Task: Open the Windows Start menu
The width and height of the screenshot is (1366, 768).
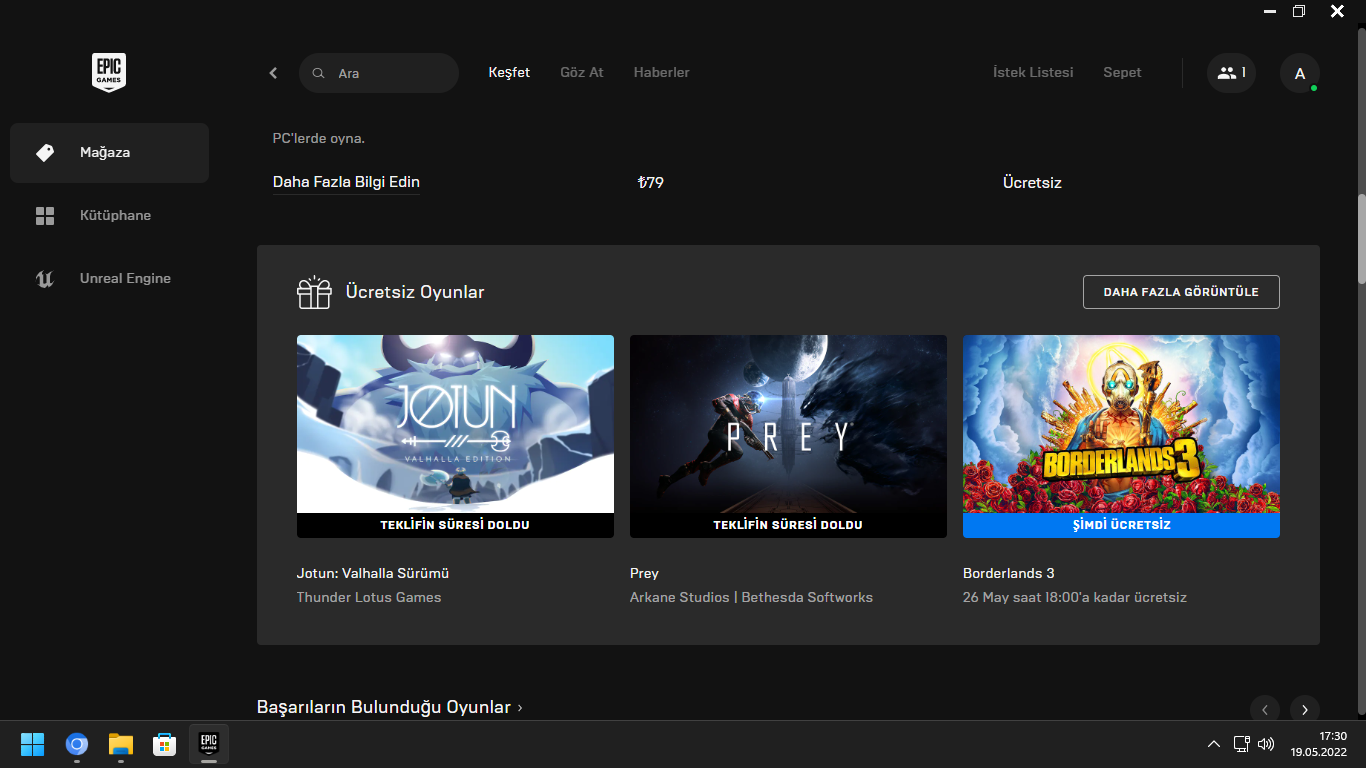Action: pos(33,744)
